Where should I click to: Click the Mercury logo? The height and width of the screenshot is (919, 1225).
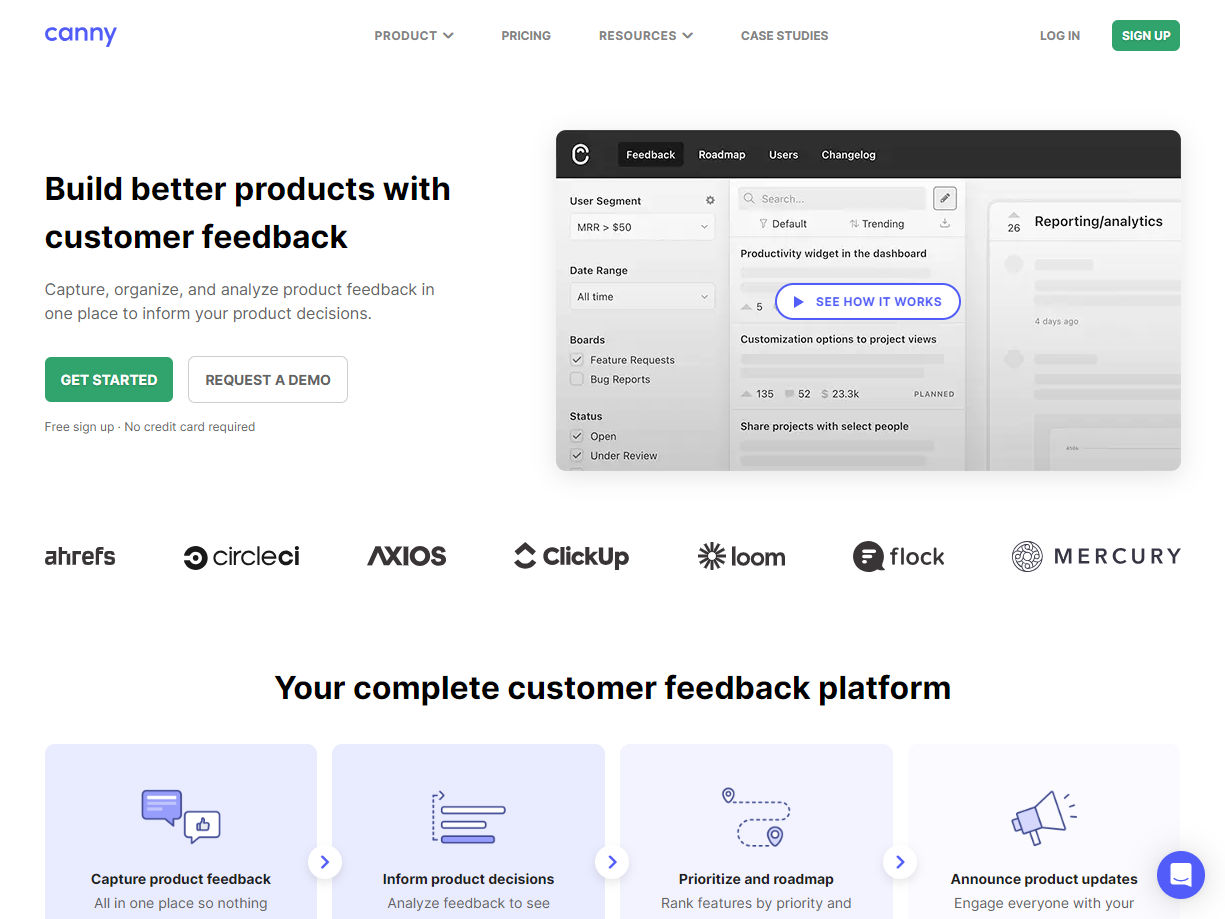1096,556
